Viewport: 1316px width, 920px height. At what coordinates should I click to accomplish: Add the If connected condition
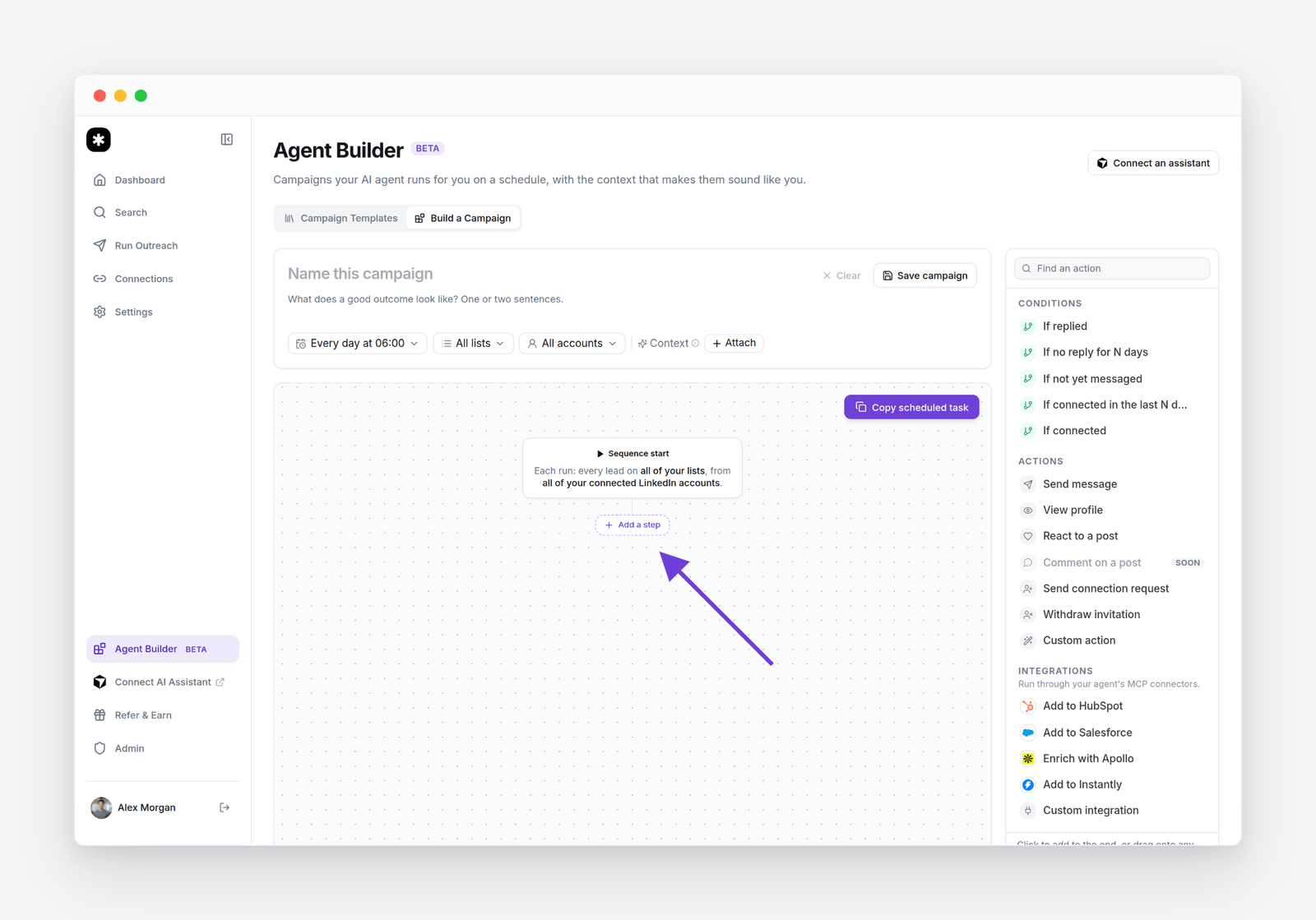coord(1112,431)
